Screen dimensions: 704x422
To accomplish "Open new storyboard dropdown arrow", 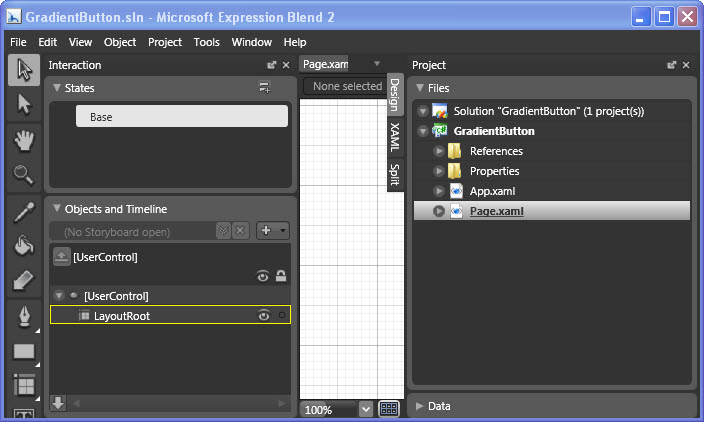I will coord(283,230).
